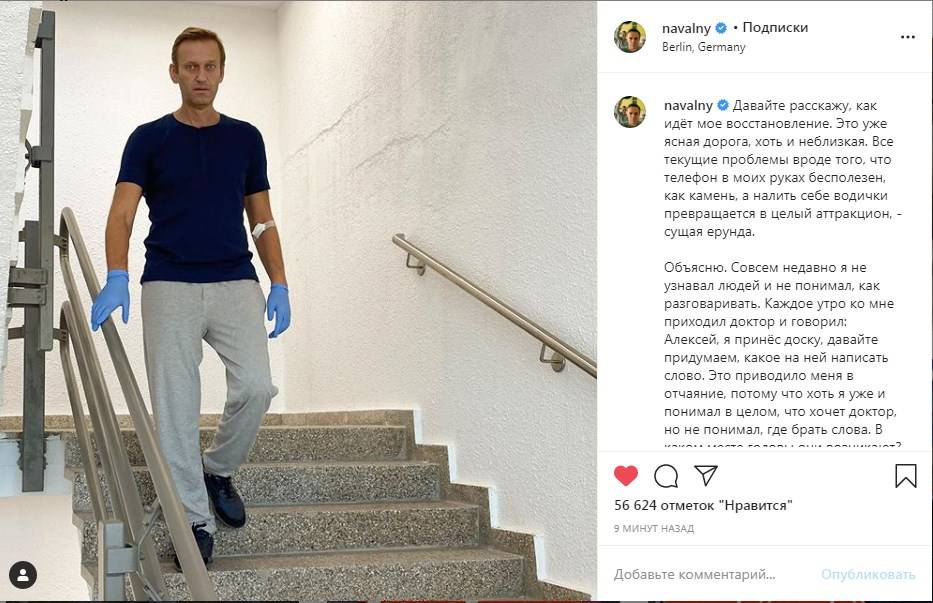Click the 9 минут назад timestamp
Screen dimensions: 933x603
(654, 528)
